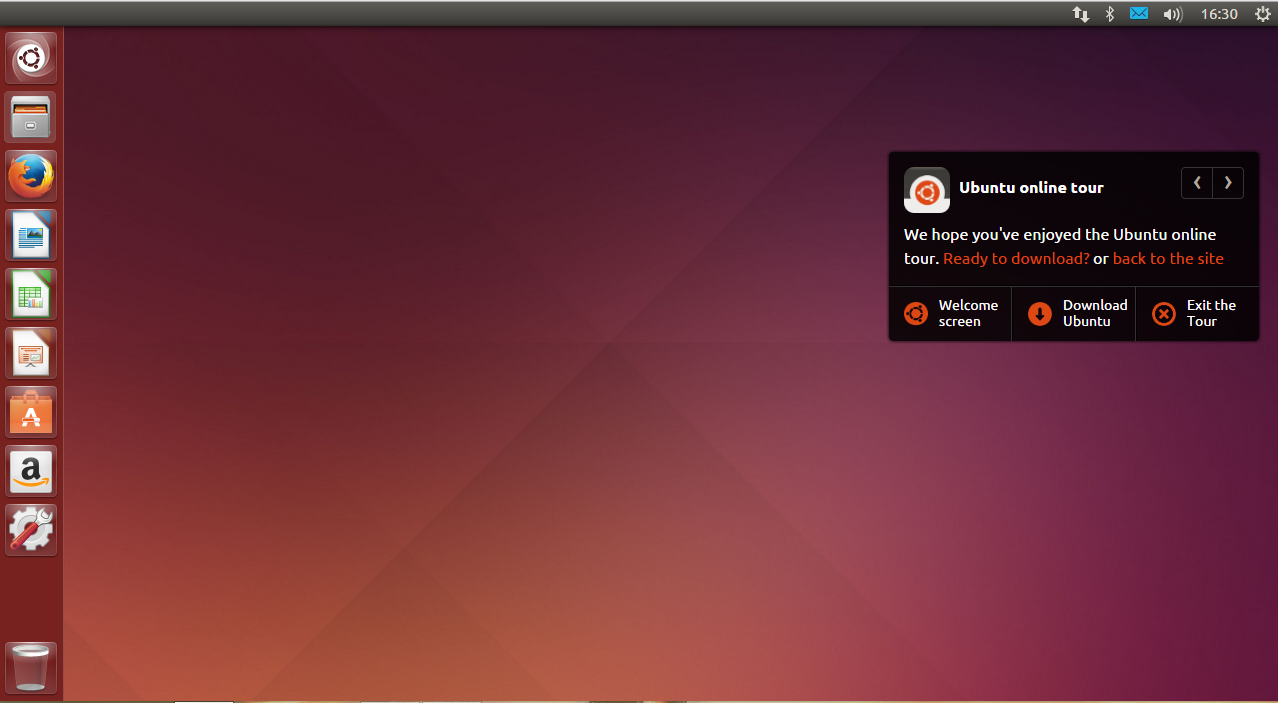This screenshot has height=703, width=1278.
Task: Click the Welcome screen button
Action: (x=950, y=314)
